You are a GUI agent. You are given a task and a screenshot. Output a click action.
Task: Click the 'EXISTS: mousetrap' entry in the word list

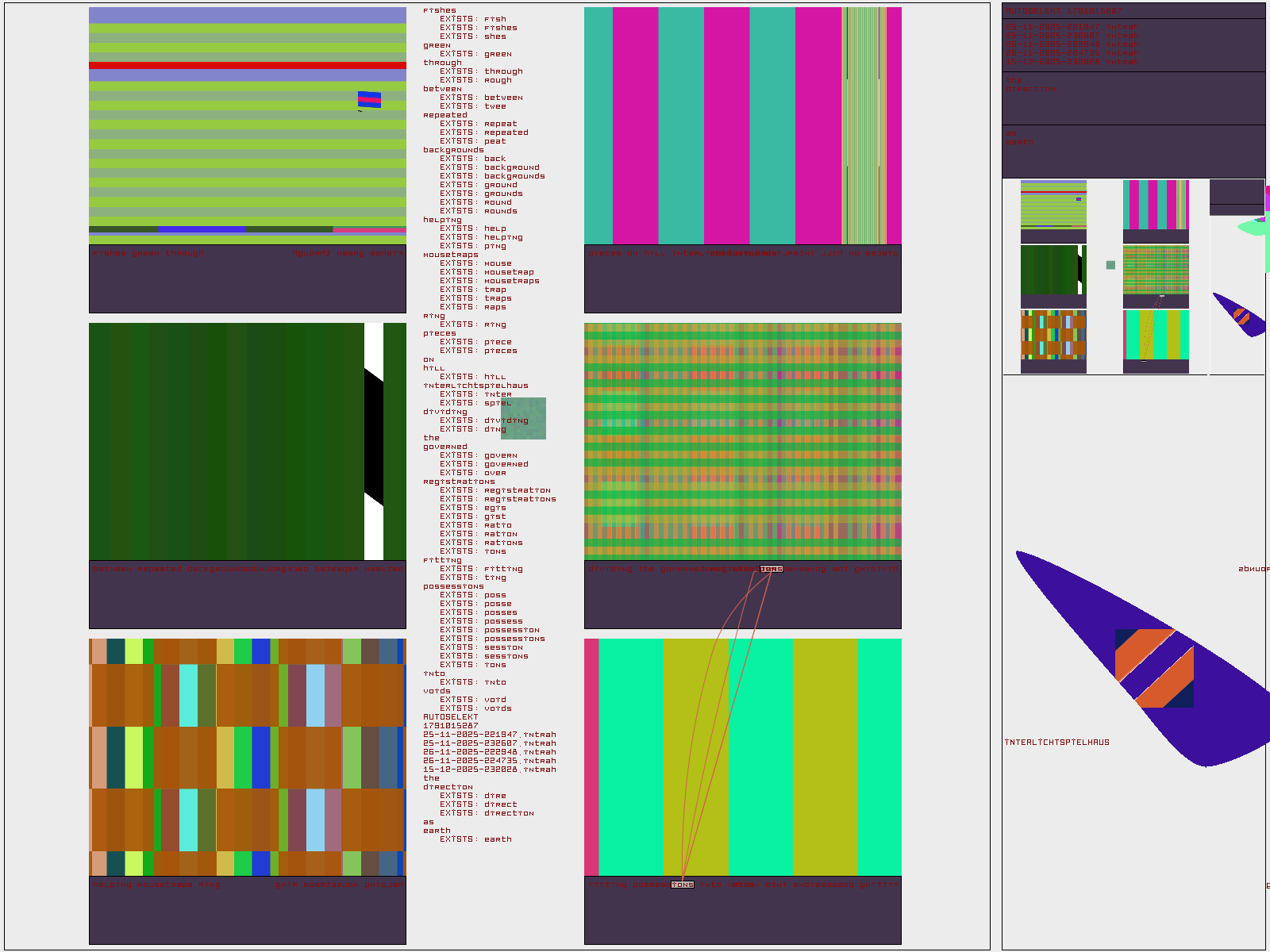tap(487, 272)
